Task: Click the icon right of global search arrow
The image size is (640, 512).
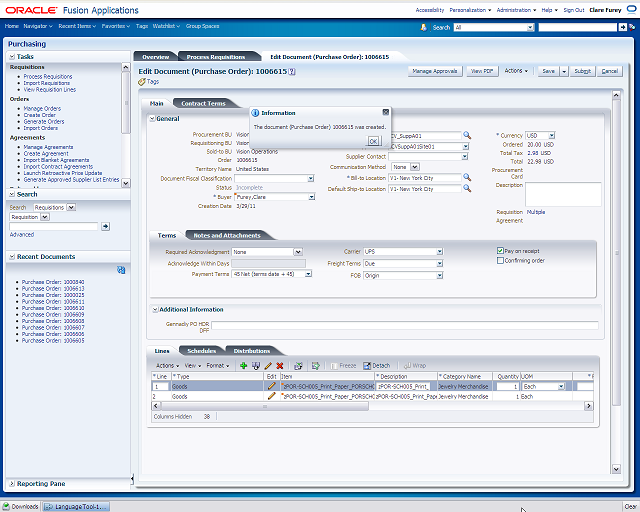Action: 632,27
